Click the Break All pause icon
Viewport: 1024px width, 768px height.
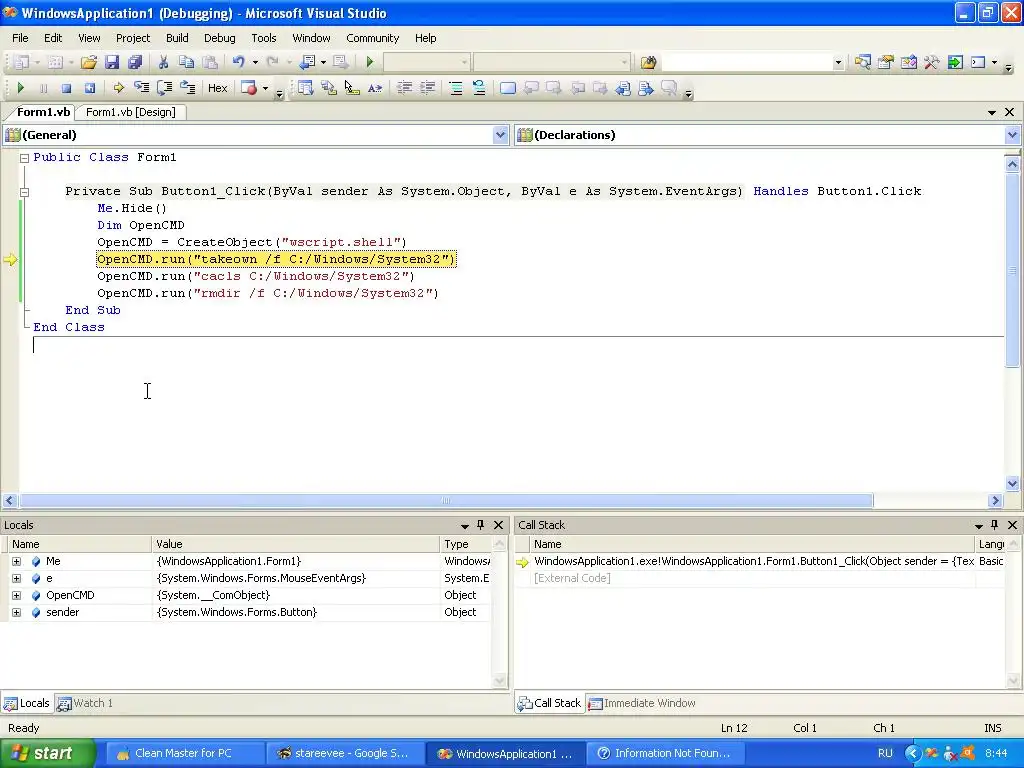click(x=43, y=88)
